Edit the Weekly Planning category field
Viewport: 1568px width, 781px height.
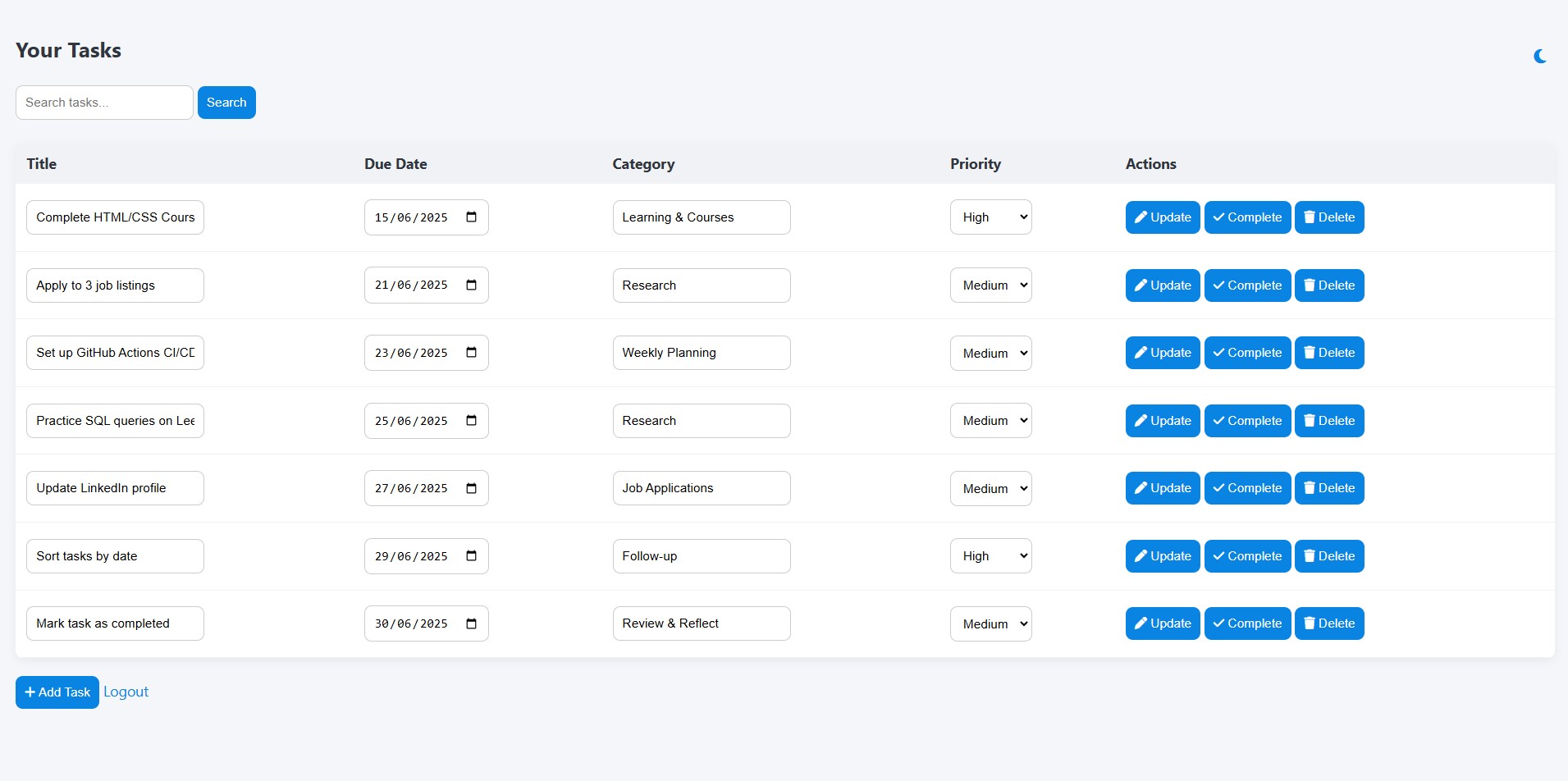click(701, 353)
